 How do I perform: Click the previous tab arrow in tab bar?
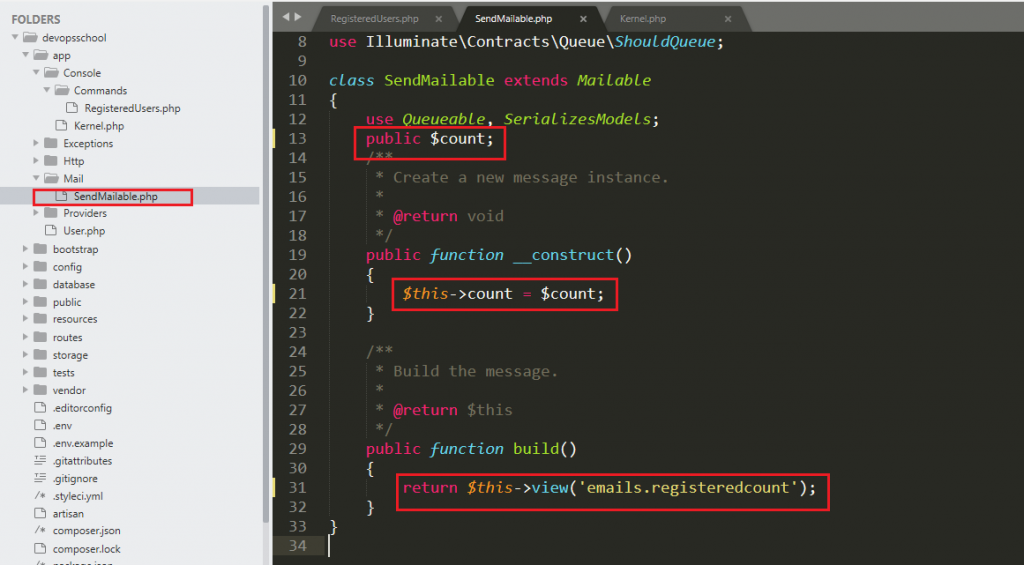pyautogui.click(x=285, y=17)
